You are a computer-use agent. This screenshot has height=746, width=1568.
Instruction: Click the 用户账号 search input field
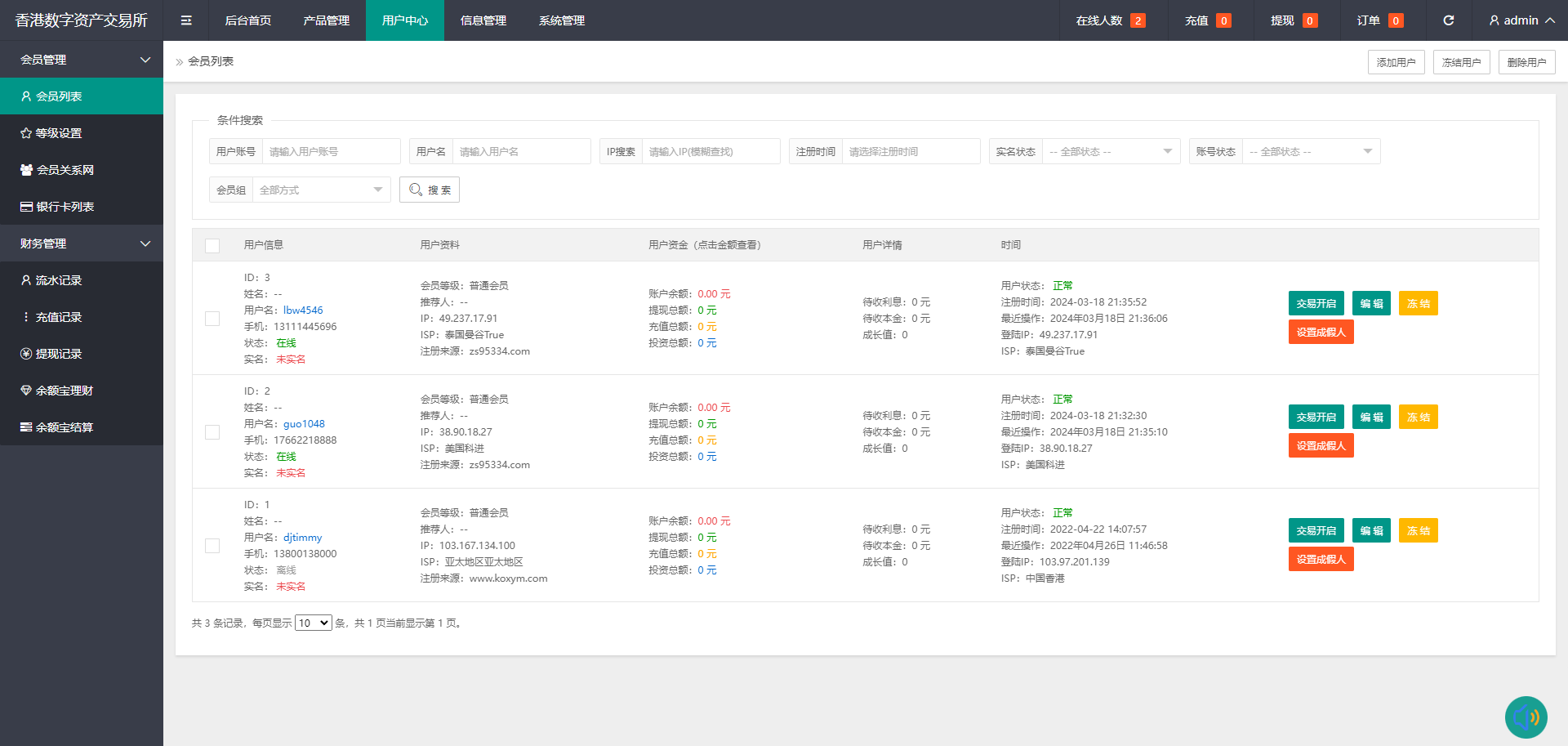331,151
